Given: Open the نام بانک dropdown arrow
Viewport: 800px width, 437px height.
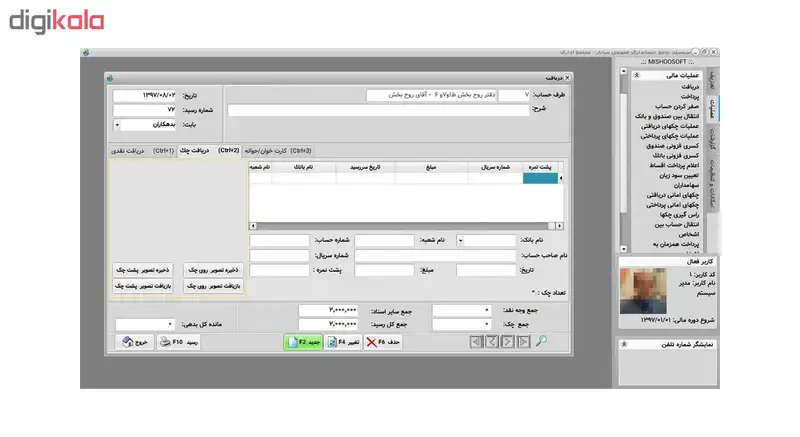Looking at the screenshot, I should click(x=461, y=240).
